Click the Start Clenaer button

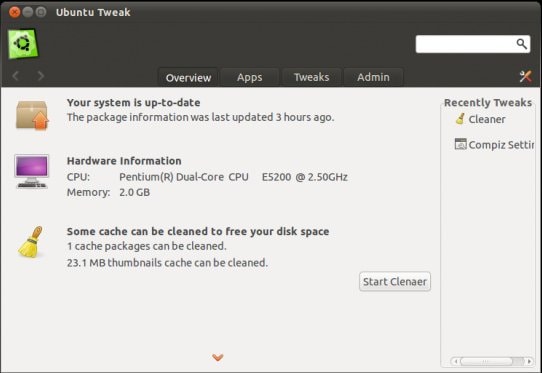click(x=395, y=281)
